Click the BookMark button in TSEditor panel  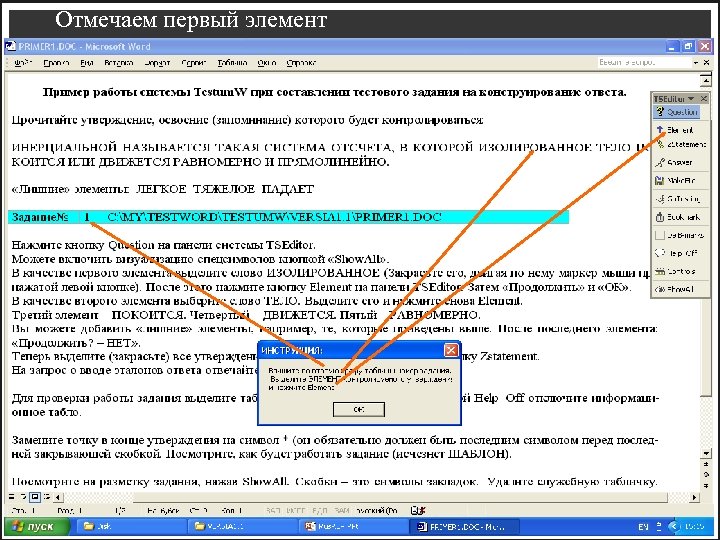(680, 217)
